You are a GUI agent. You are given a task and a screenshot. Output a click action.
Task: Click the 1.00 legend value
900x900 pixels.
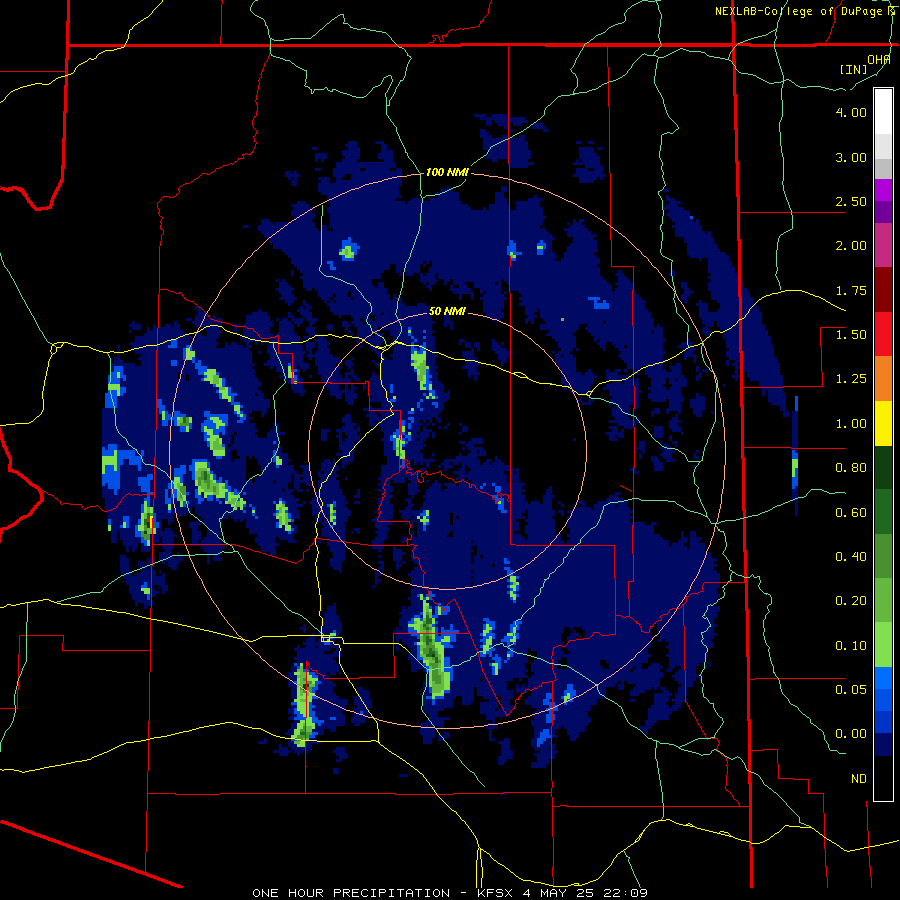[851, 424]
